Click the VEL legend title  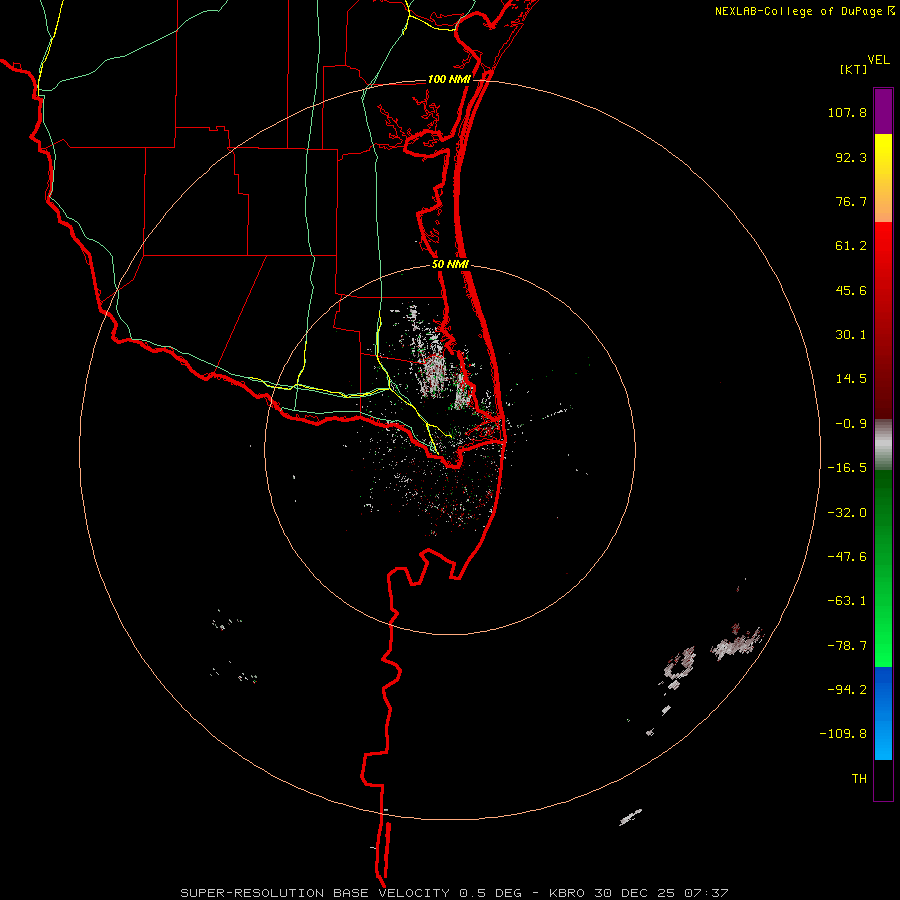point(878,60)
